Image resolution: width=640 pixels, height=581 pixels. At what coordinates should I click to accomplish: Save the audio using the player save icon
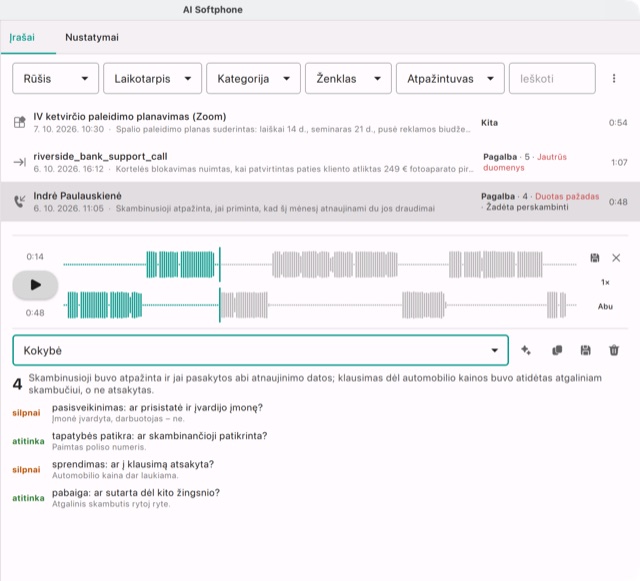tap(595, 258)
